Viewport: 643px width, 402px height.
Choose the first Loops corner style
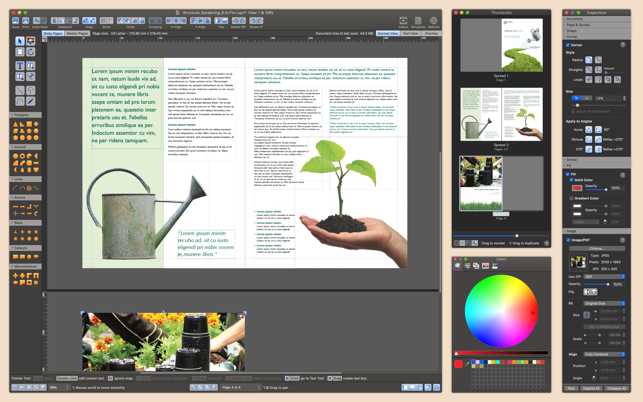pyautogui.click(x=589, y=80)
